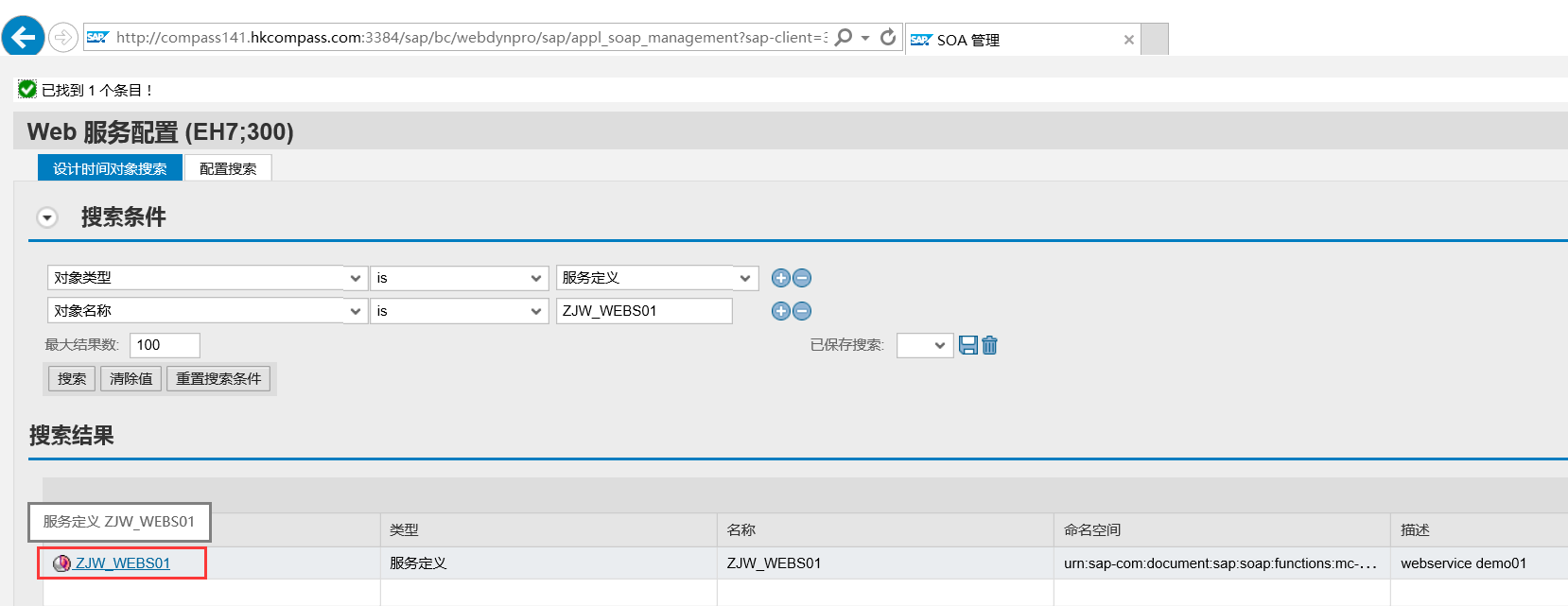Click the address bar search magnifier icon

(x=844, y=37)
